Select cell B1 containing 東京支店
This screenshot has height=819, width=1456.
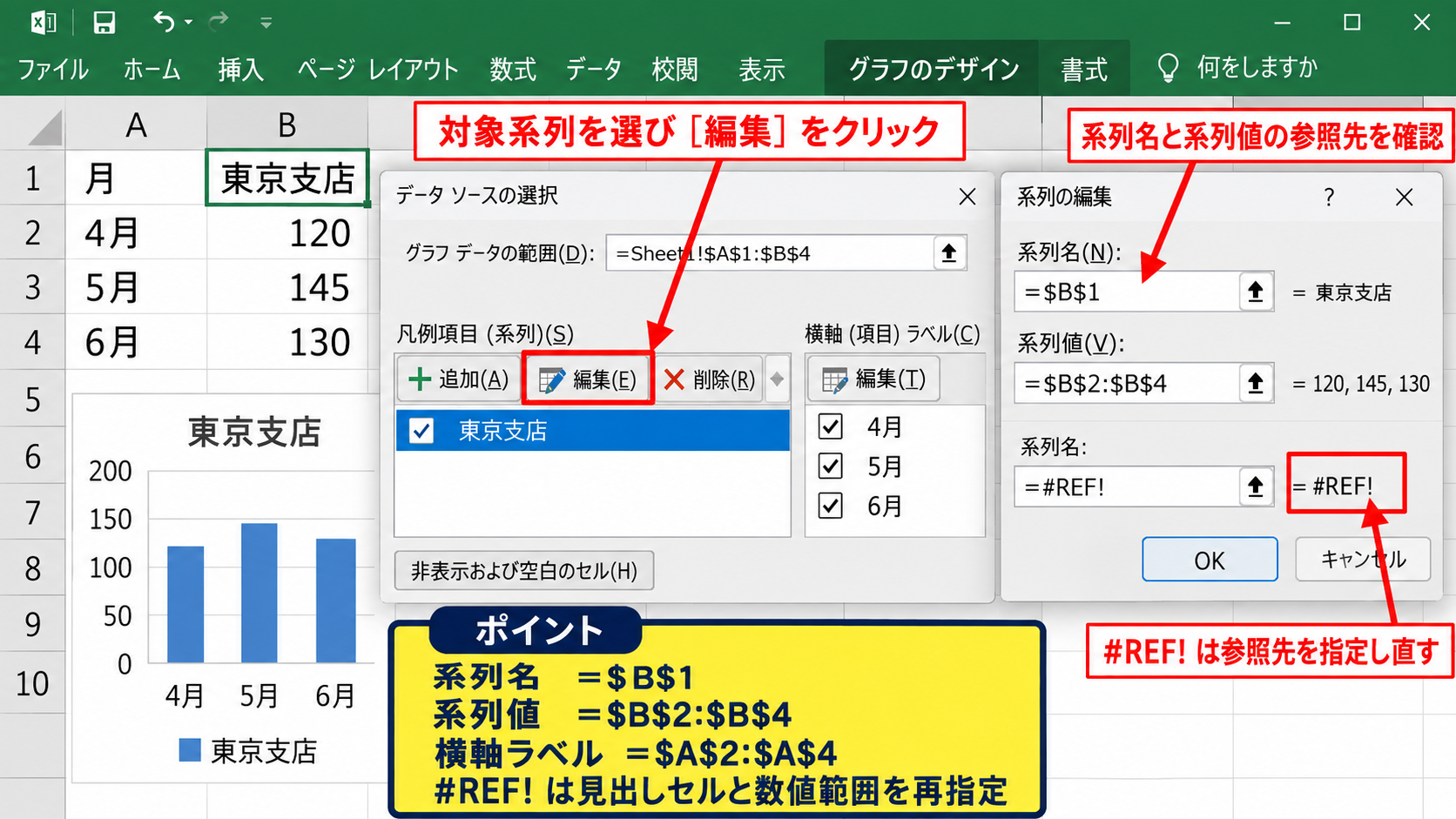tap(287, 178)
